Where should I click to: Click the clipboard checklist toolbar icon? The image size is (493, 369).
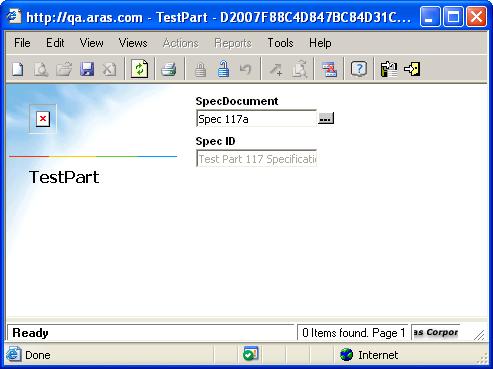389,69
